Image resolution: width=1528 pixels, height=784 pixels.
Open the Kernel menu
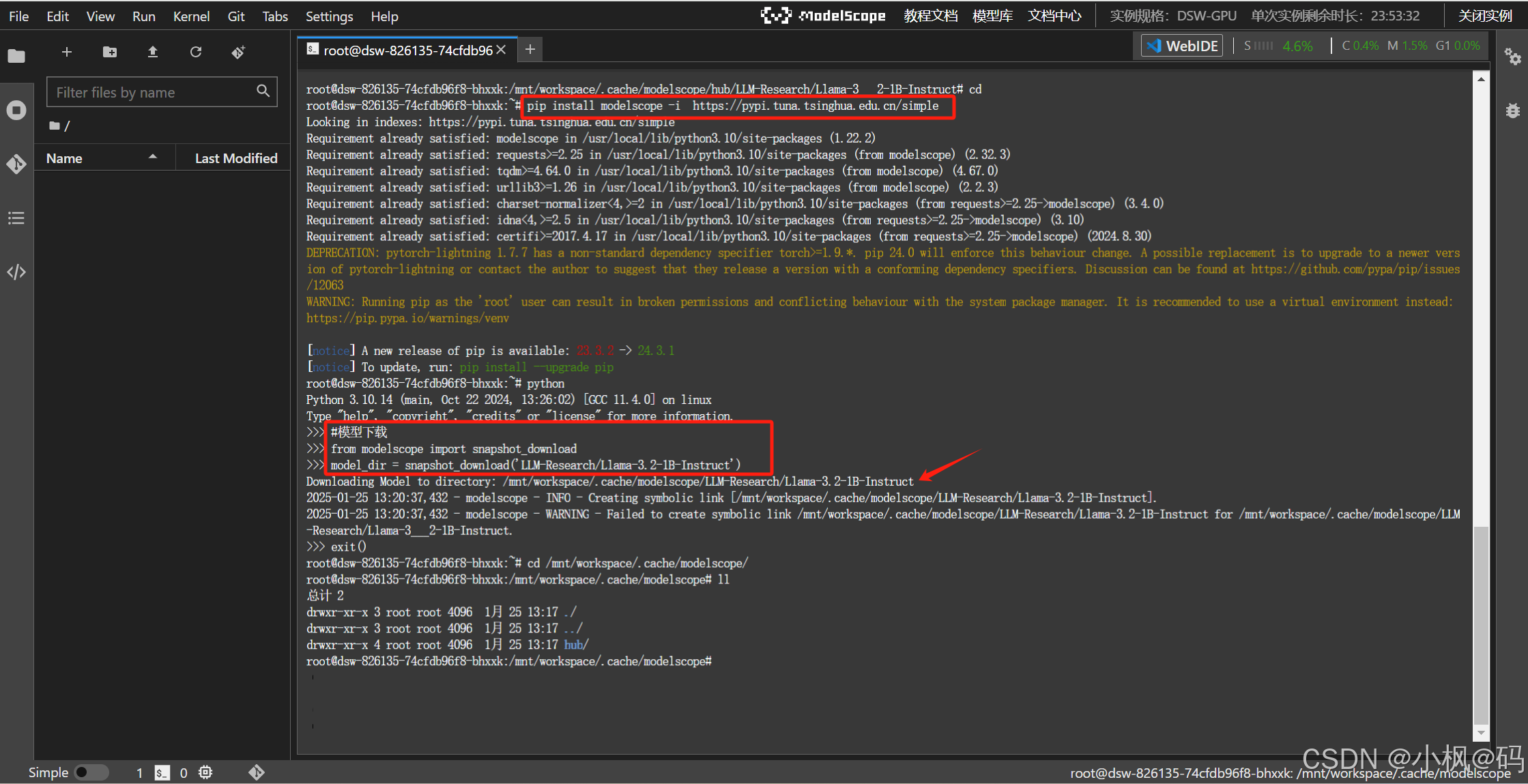(x=190, y=16)
